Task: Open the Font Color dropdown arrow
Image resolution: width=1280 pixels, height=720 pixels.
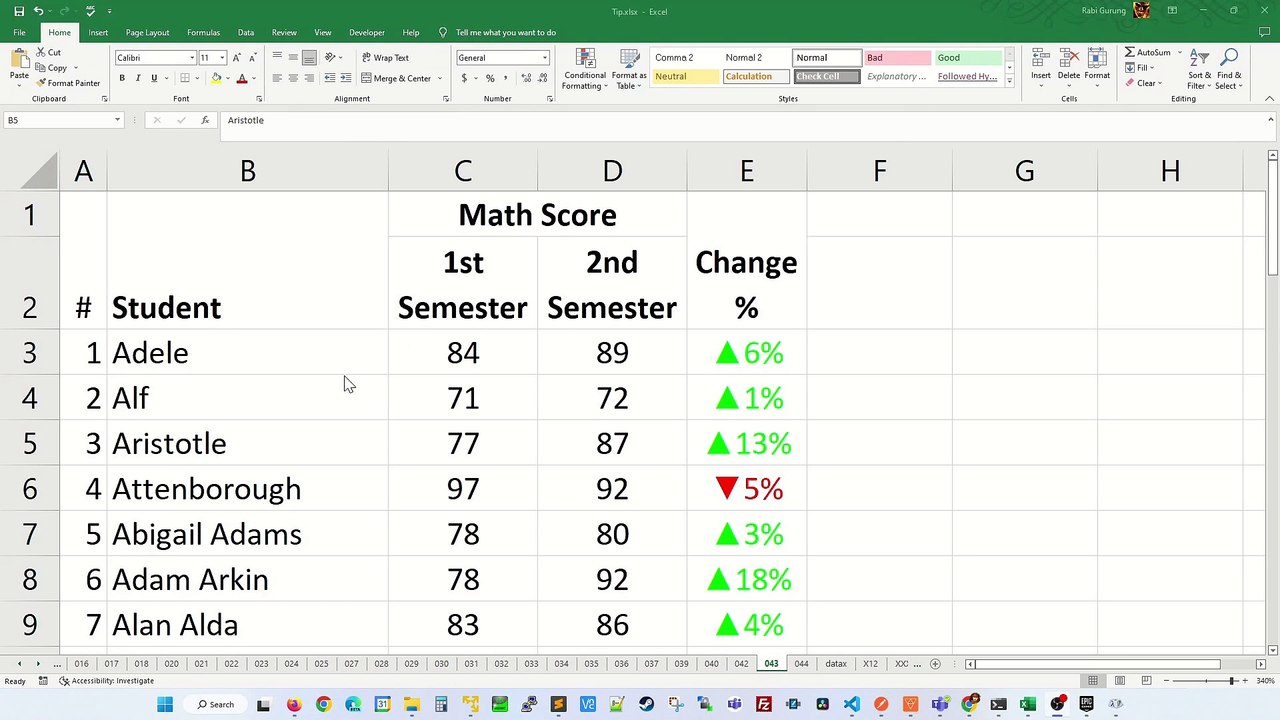Action: tap(253, 78)
